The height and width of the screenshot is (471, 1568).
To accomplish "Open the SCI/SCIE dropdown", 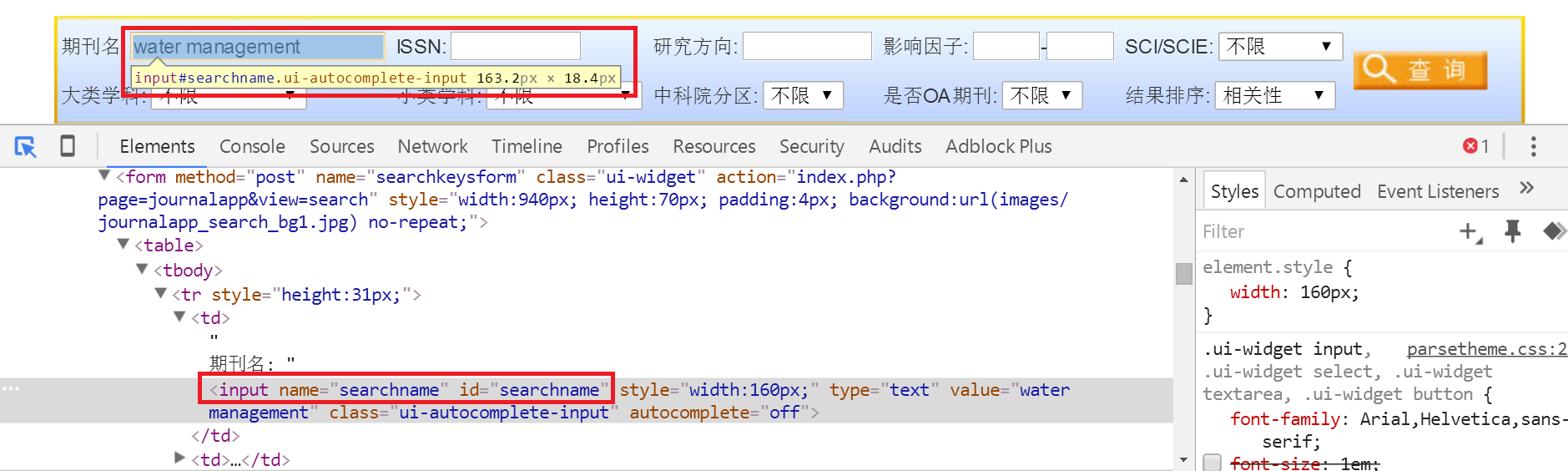I will tap(1280, 46).
